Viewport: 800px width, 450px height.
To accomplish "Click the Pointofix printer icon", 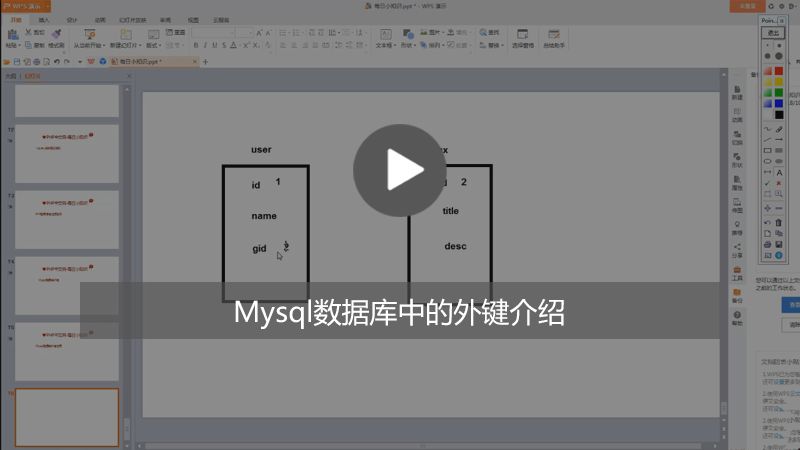I will 767,244.
